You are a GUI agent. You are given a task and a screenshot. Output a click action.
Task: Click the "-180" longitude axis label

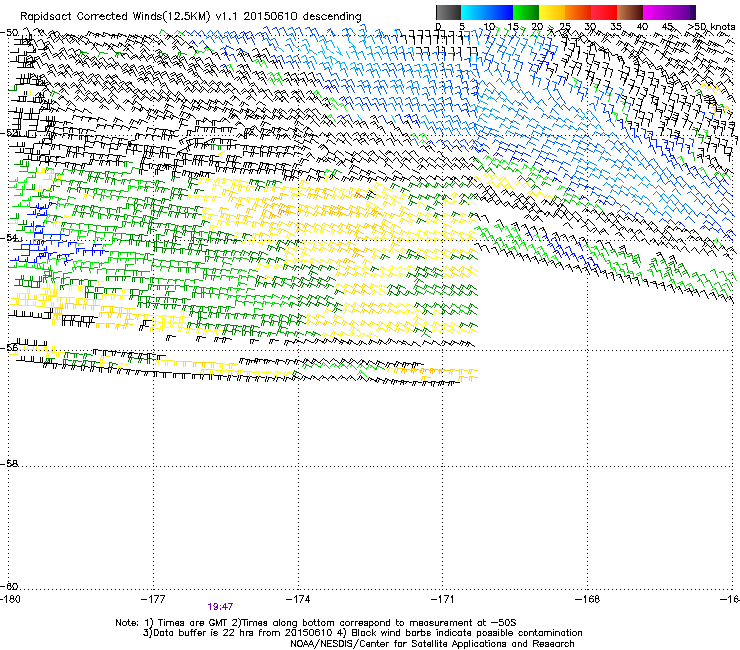(x=10, y=599)
